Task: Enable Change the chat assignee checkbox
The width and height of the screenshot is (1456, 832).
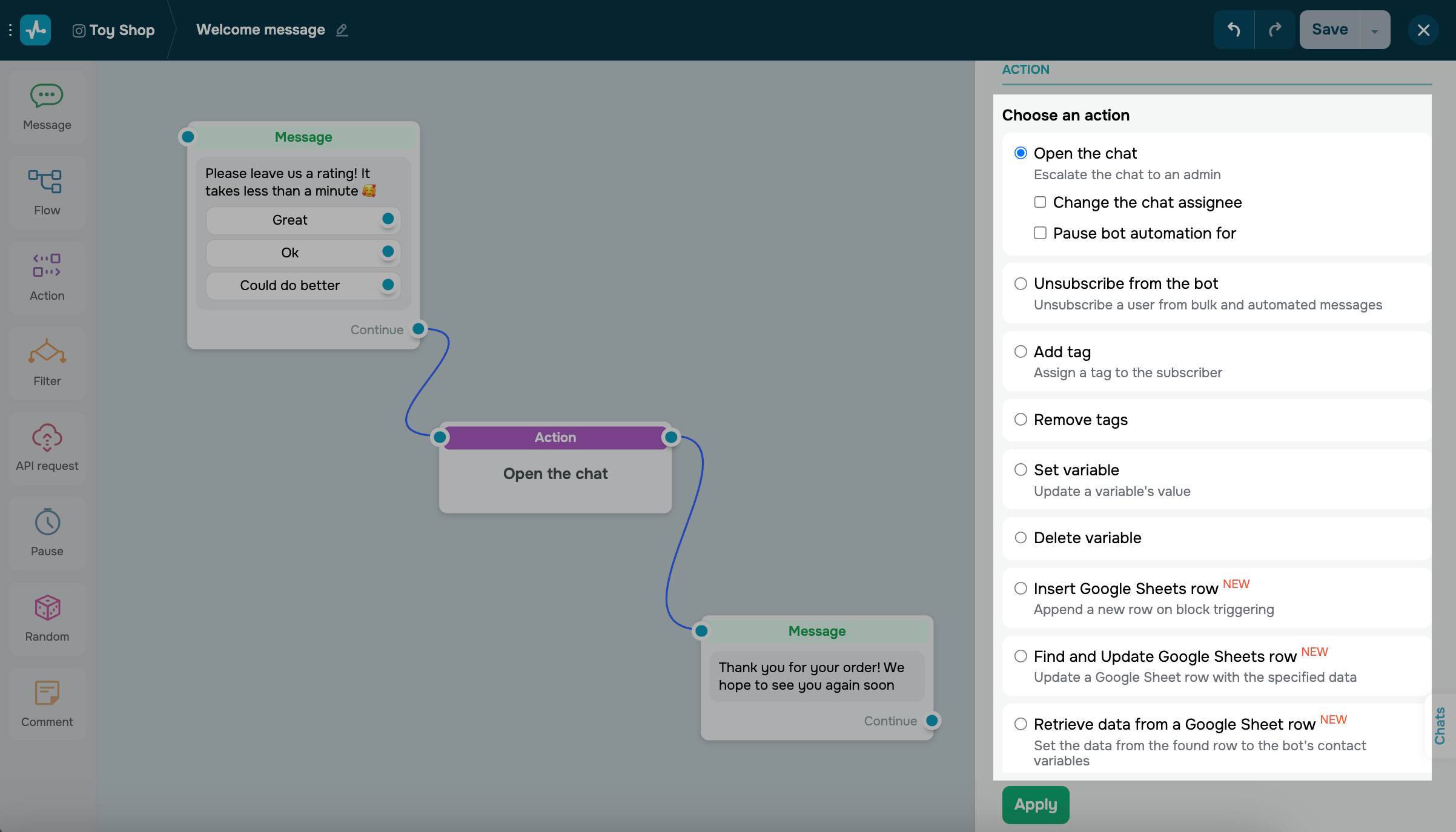Action: pos(1040,202)
